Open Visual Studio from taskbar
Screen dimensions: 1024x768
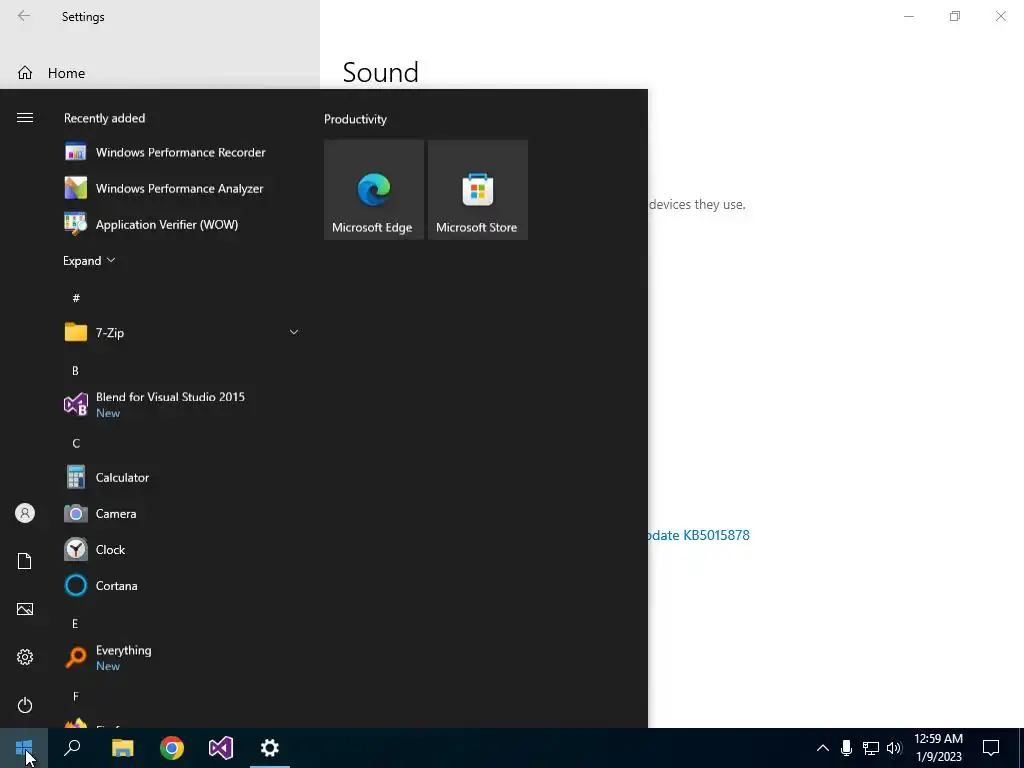point(221,748)
